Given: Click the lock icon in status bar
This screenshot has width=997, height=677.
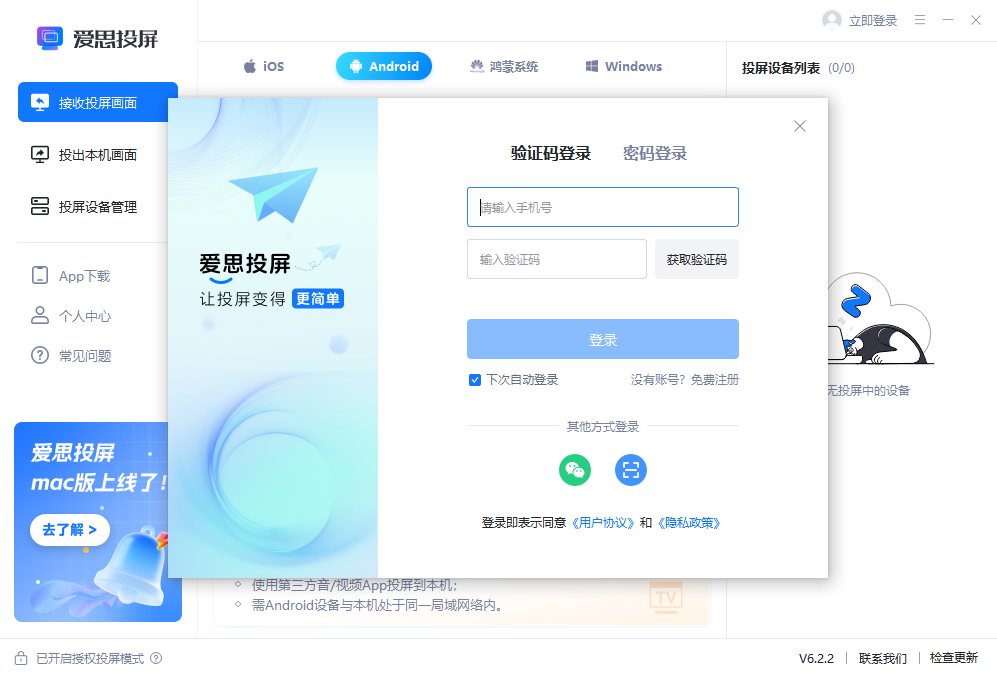Looking at the screenshot, I should pos(21,659).
